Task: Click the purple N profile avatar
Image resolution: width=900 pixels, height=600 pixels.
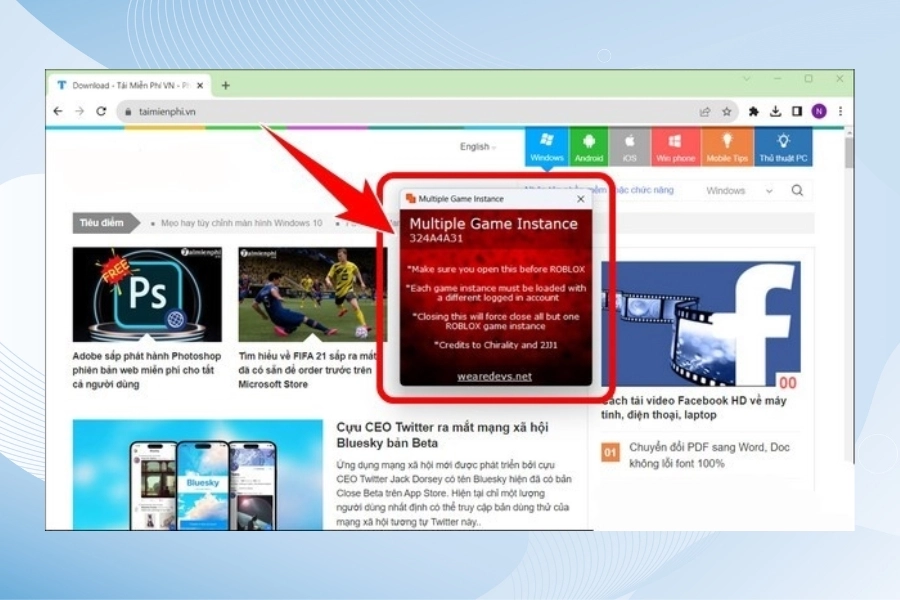Action: coord(819,111)
